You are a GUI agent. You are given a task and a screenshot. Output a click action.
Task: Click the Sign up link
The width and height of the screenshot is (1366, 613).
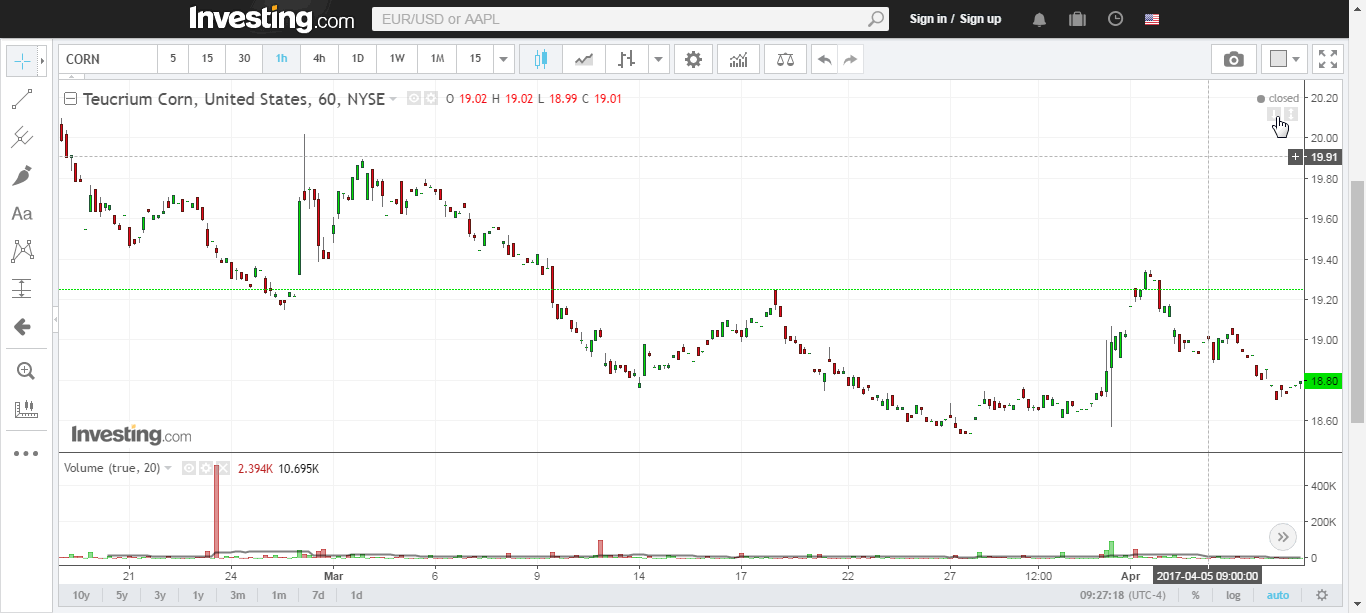coord(980,19)
